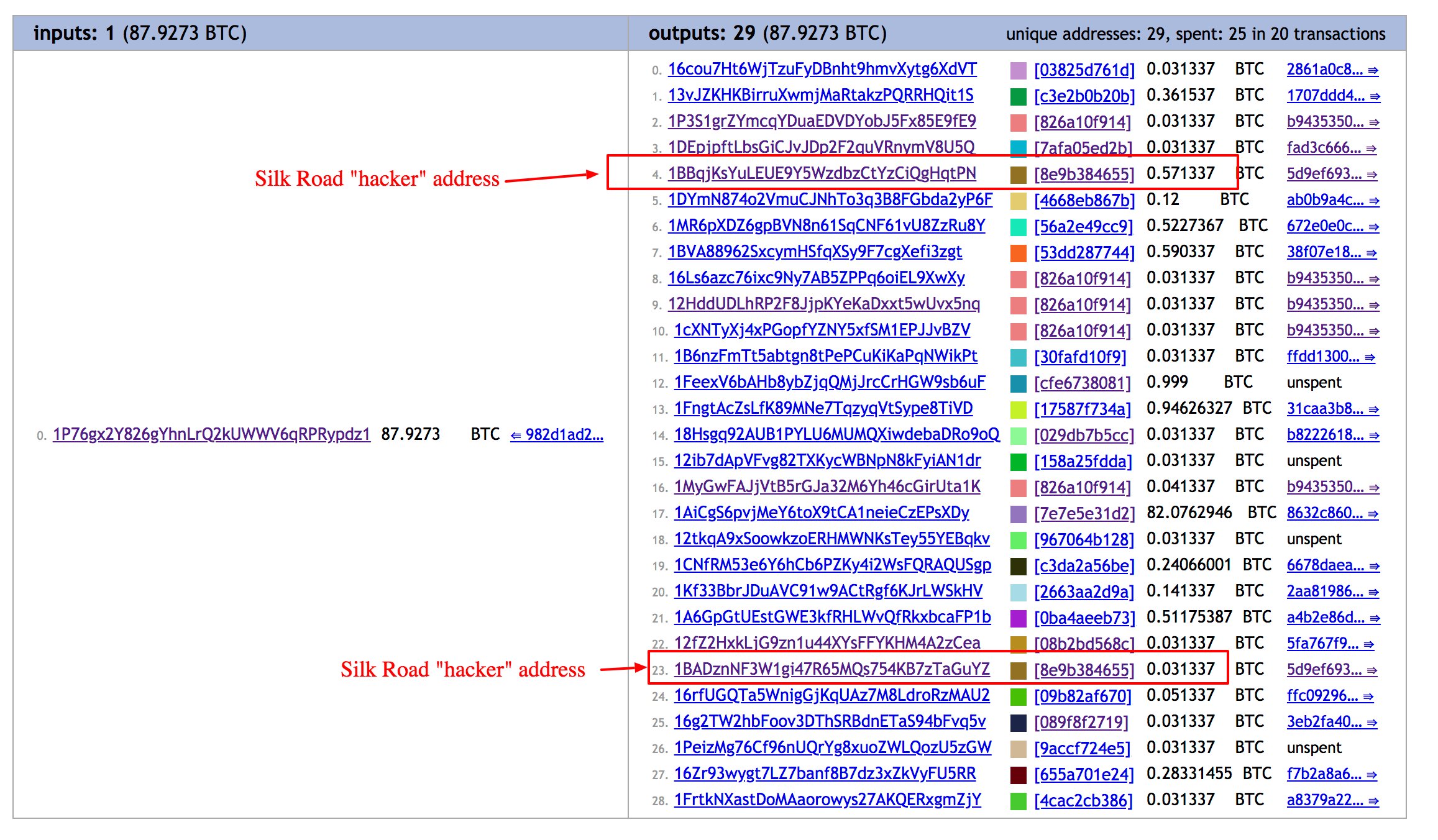The height and width of the screenshot is (840, 1438).
Task: Click purple swatch beside [0ba4aeeb73]
Action: coord(1019,619)
